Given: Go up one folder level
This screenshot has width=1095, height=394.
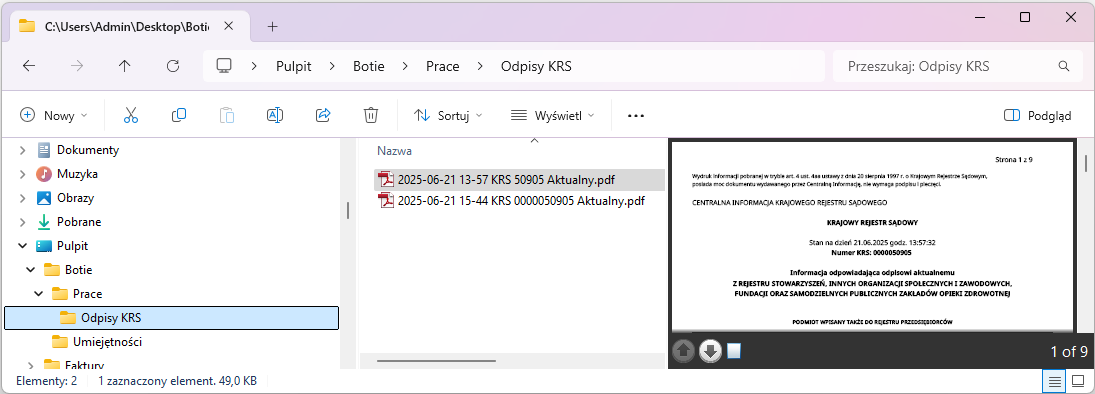Looking at the screenshot, I should click(x=124, y=66).
